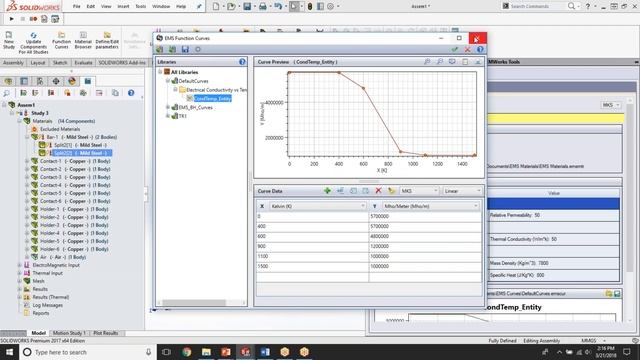
Task: Select the Motion Study 1 bottom tab
Action: [x=69, y=333]
